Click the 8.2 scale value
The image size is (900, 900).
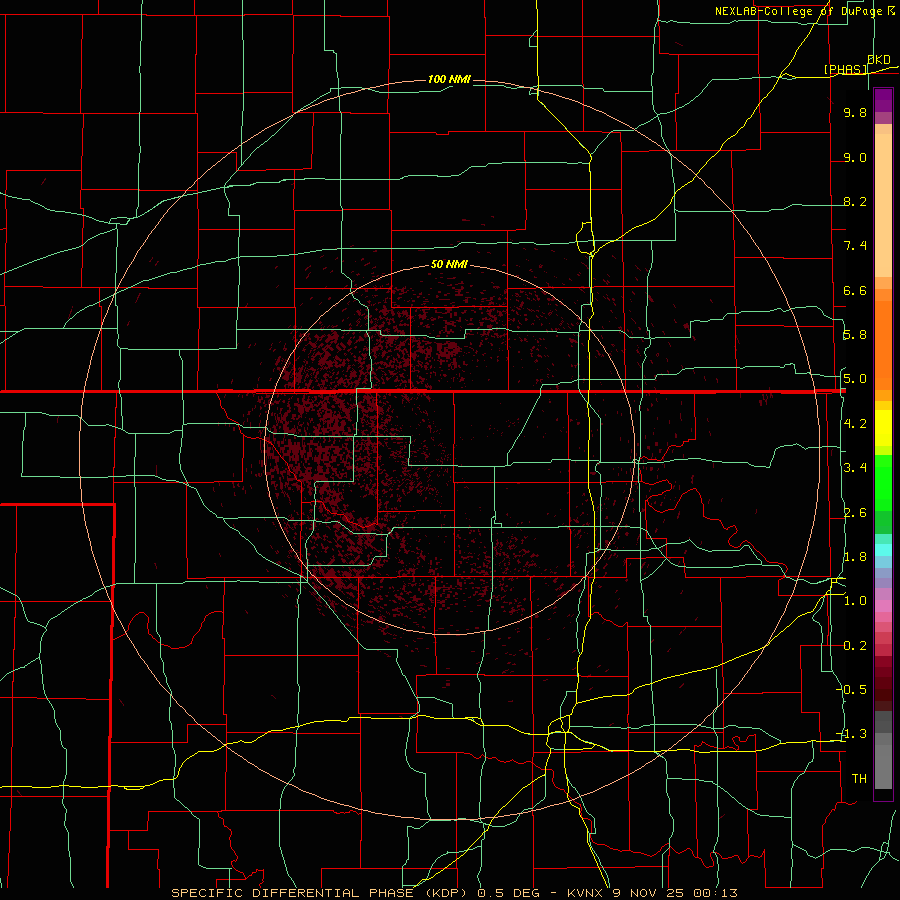click(855, 201)
